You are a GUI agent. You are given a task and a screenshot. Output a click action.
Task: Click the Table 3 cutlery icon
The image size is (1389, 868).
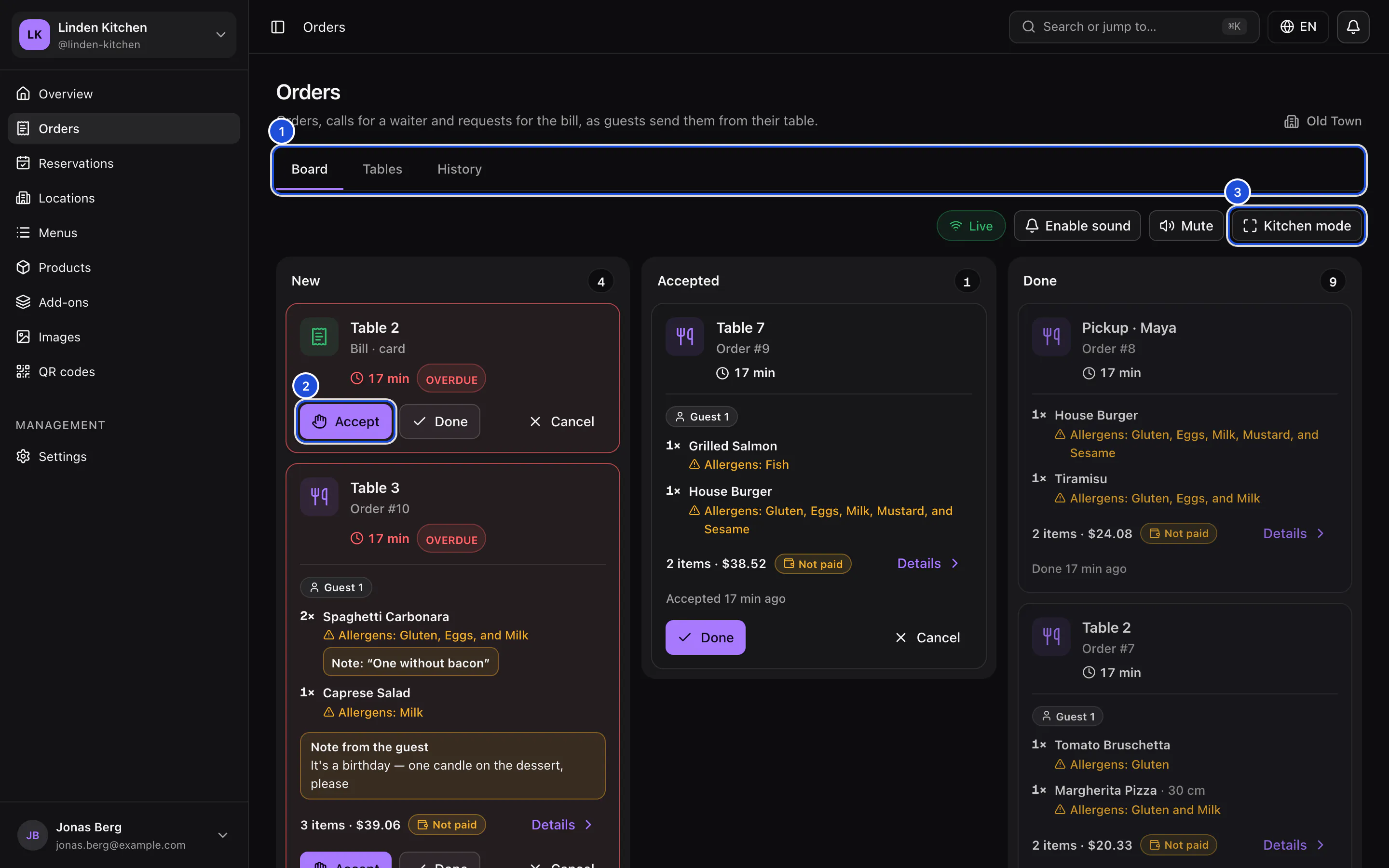click(x=319, y=497)
